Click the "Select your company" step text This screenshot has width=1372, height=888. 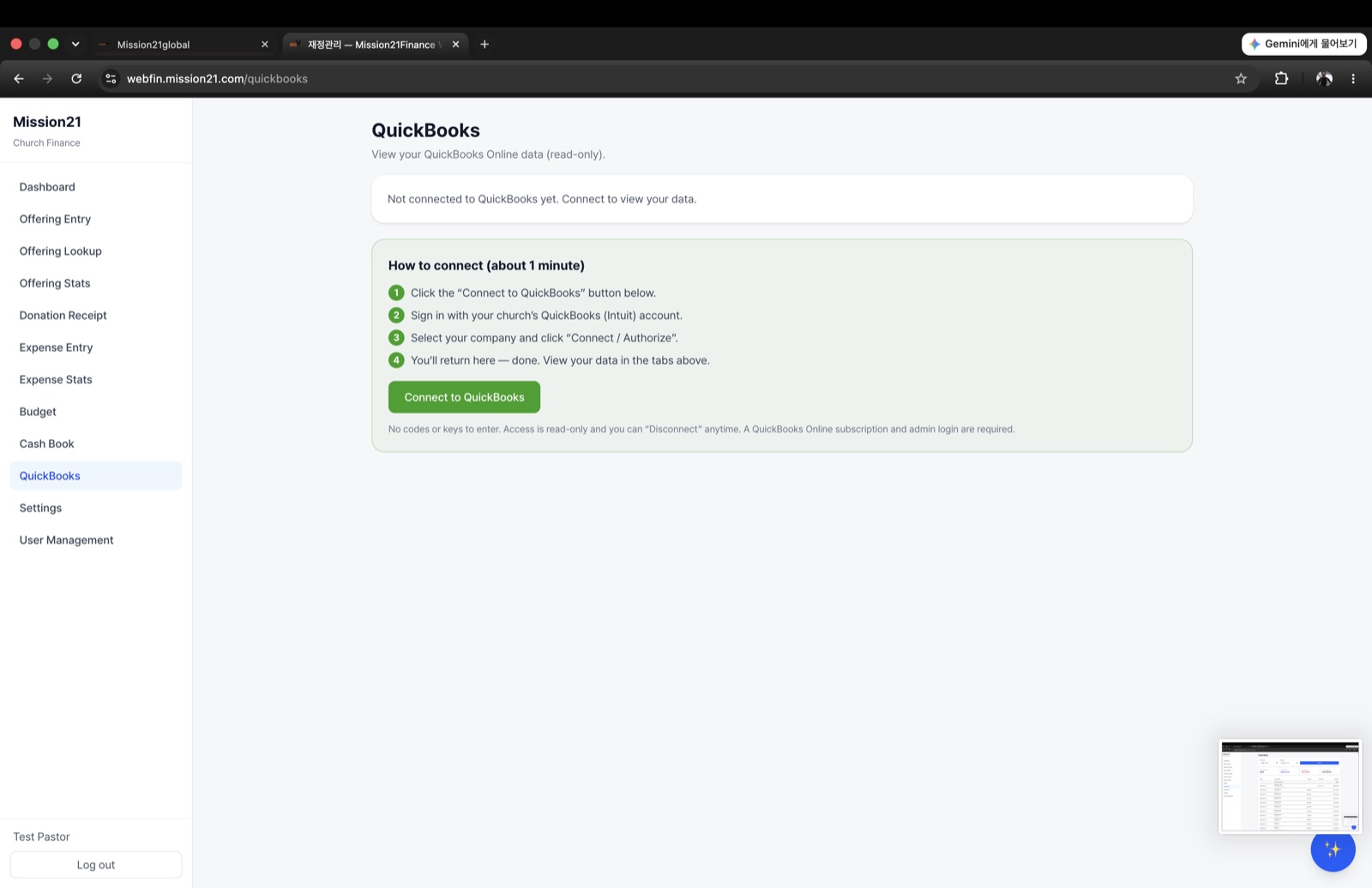[x=544, y=338]
